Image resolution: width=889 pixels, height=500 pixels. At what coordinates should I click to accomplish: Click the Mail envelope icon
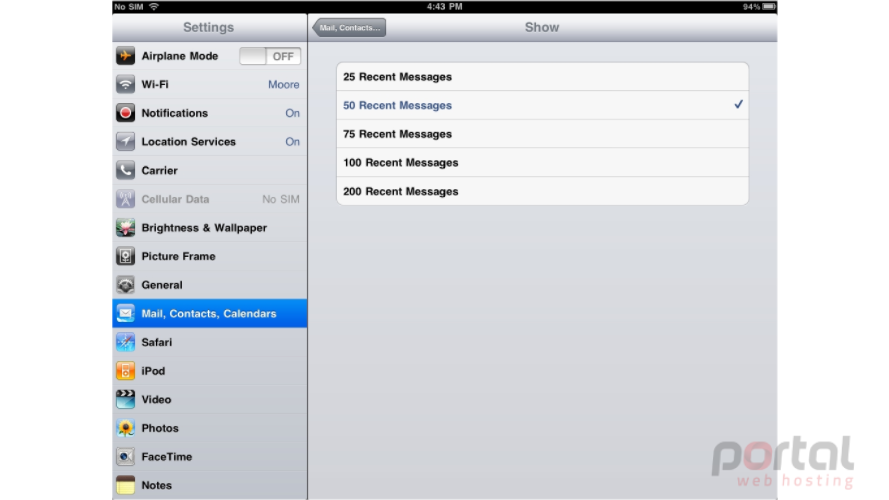(125, 313)
